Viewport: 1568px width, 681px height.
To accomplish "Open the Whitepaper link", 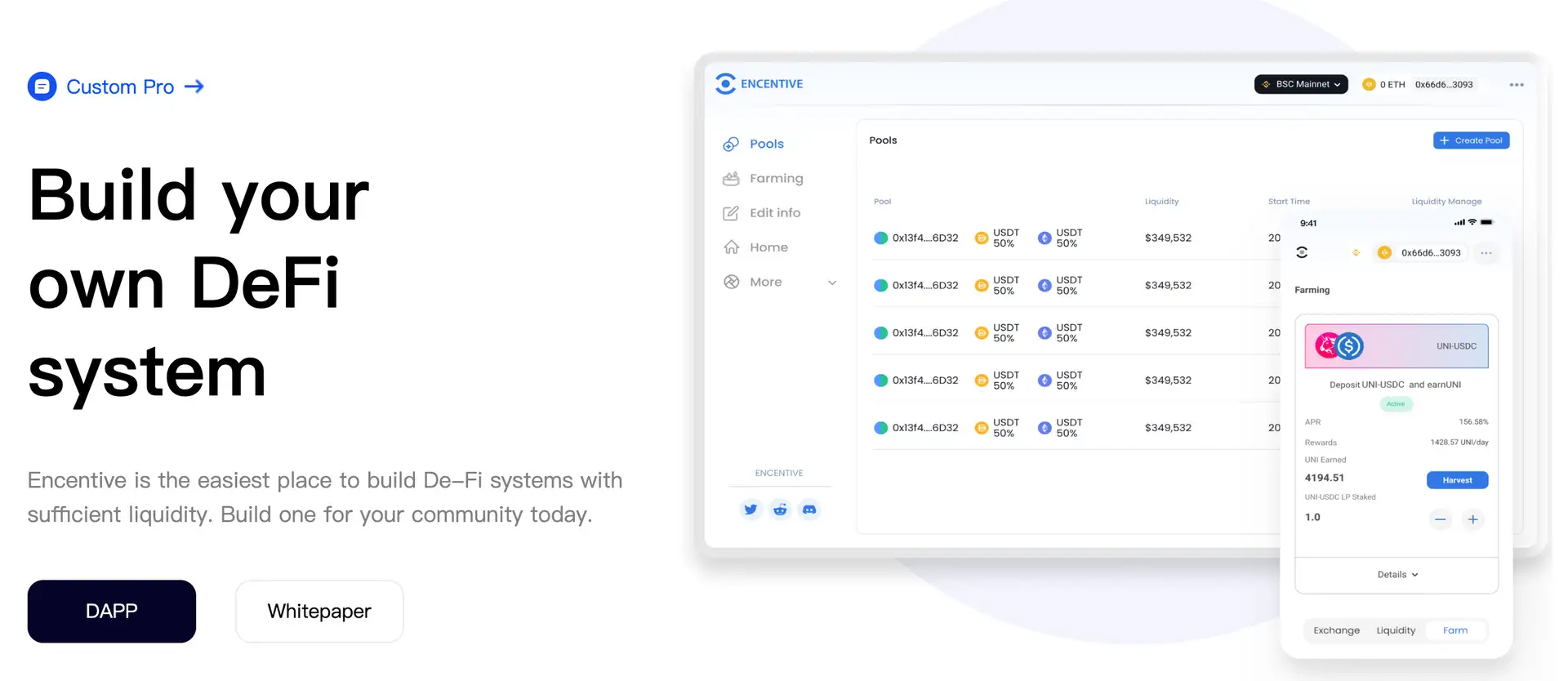I will pos(319,612).
